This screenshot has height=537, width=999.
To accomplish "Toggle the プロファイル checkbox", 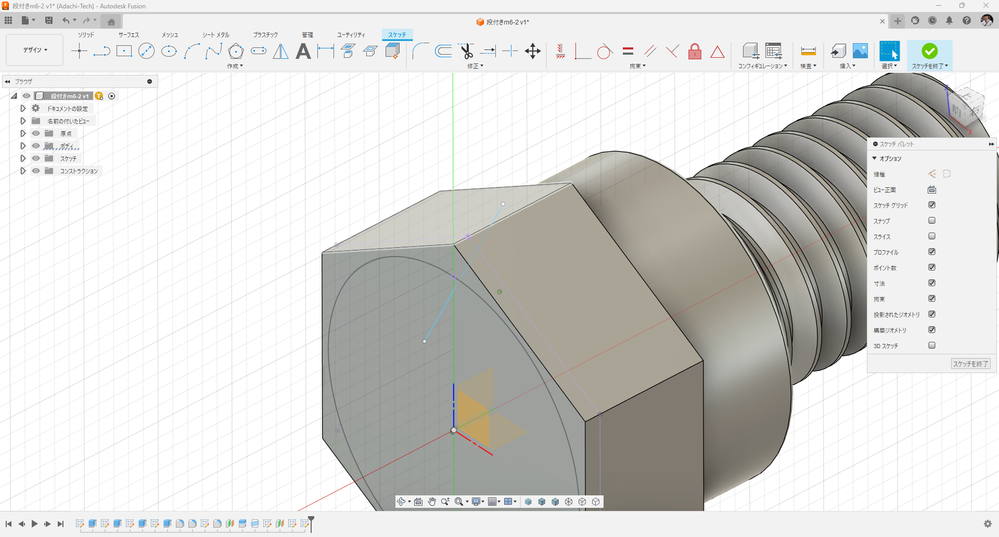I will 931,252.
